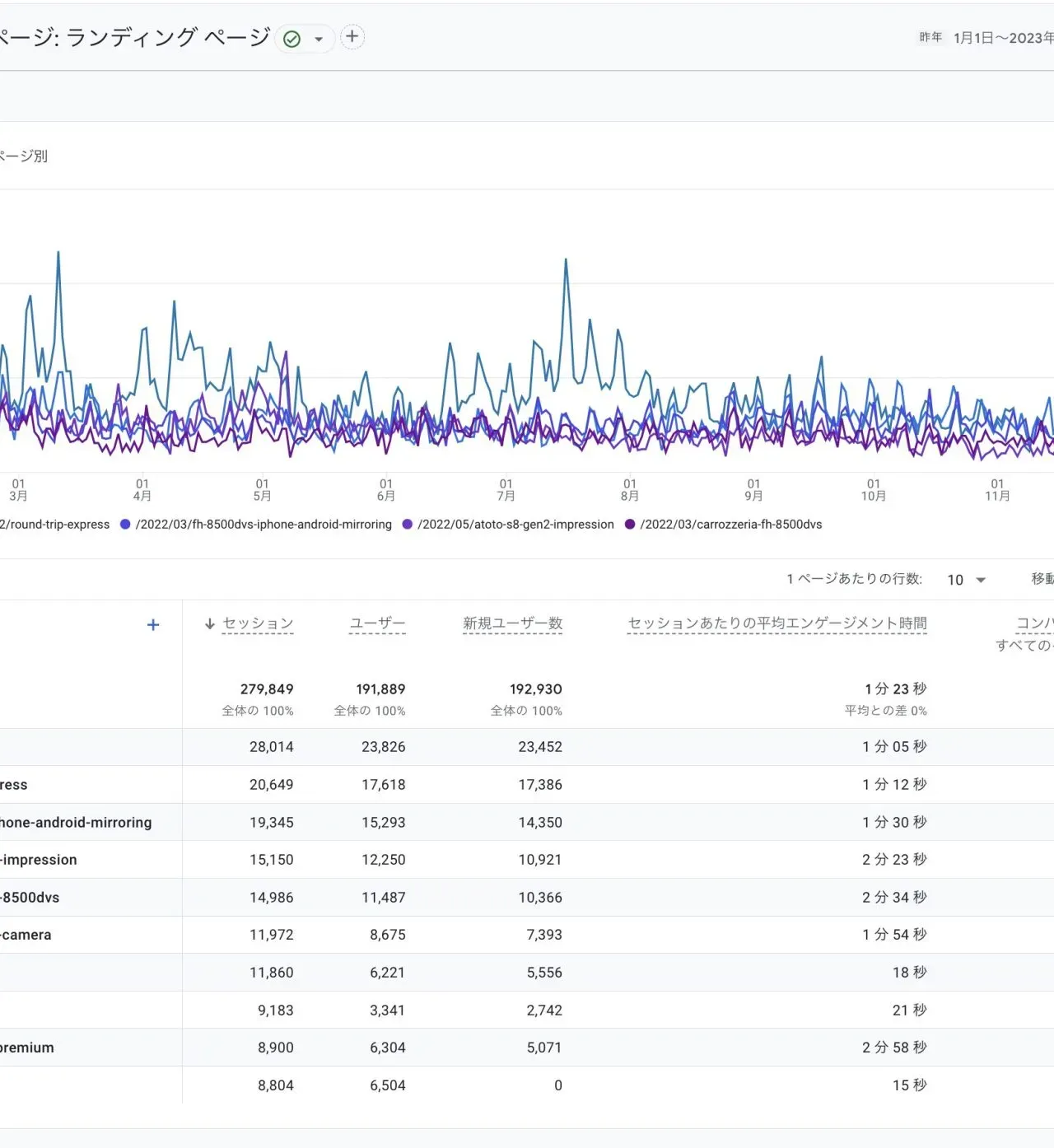Sort by the セッション column header
Viewport: 1054px width, 1148px height.
[258, 623]
